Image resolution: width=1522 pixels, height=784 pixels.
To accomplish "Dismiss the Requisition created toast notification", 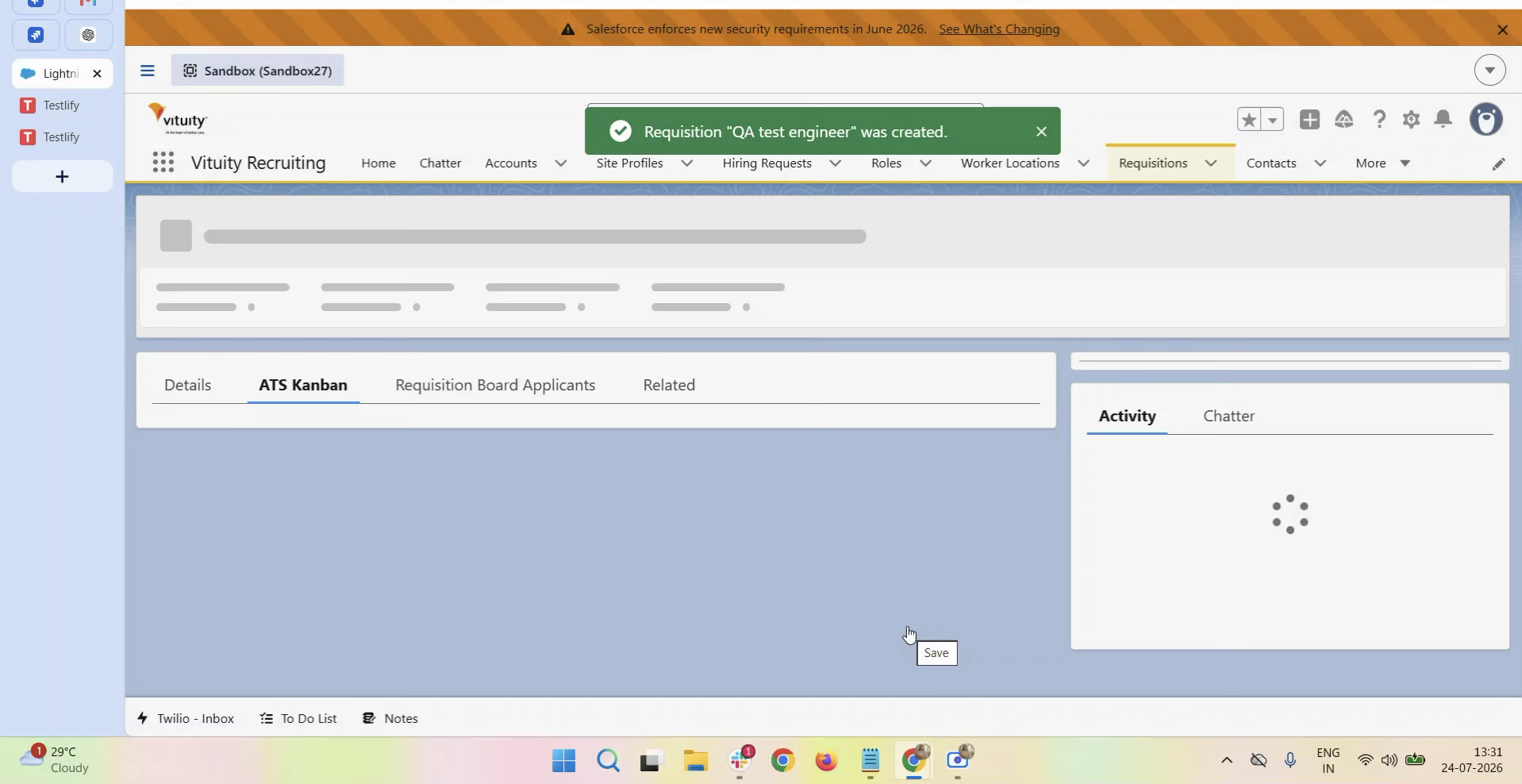I will pyautogui.click(x=1041, y=132).
